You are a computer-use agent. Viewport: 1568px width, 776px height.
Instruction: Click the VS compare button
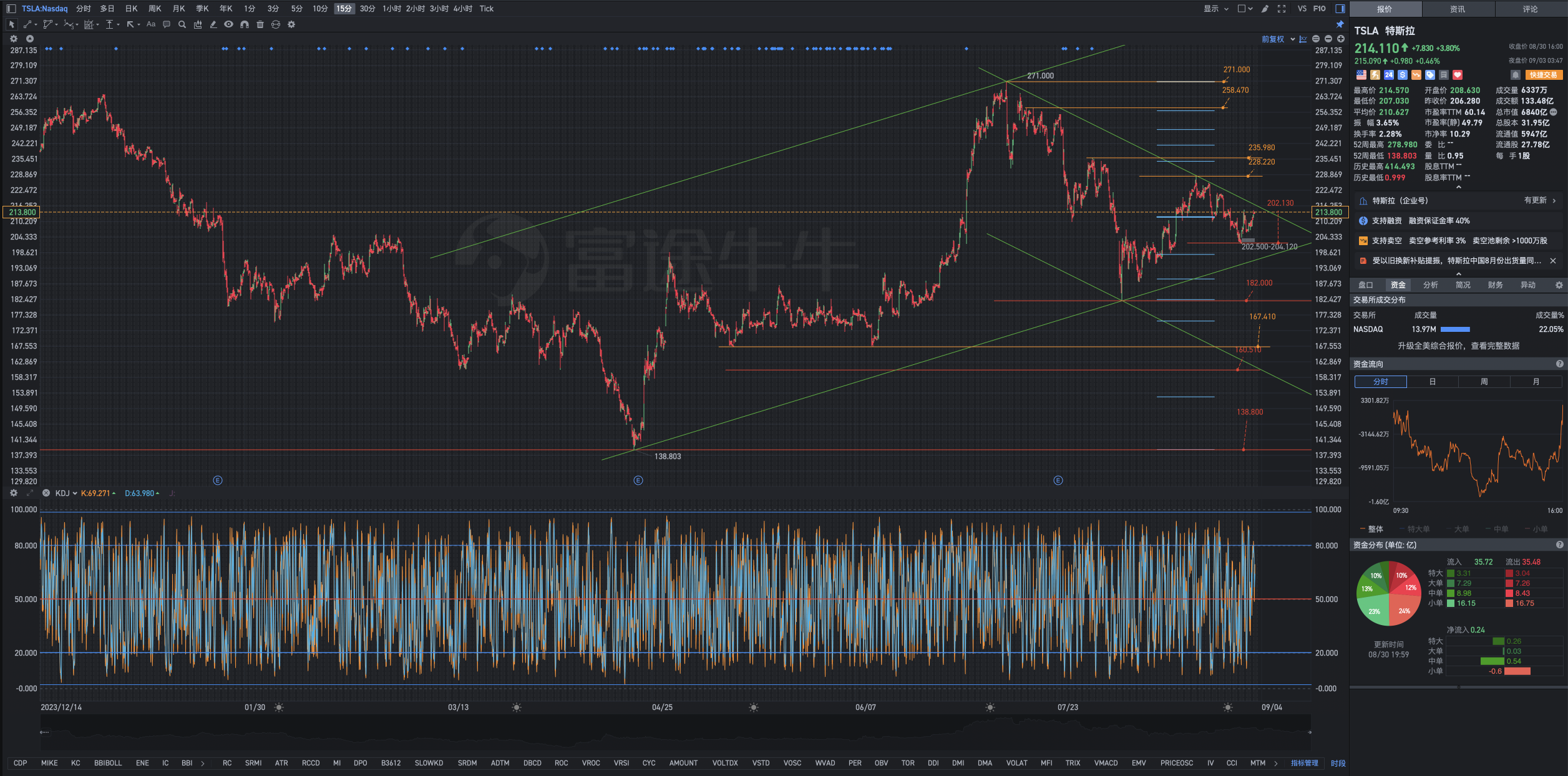(x=1302, y=9)
